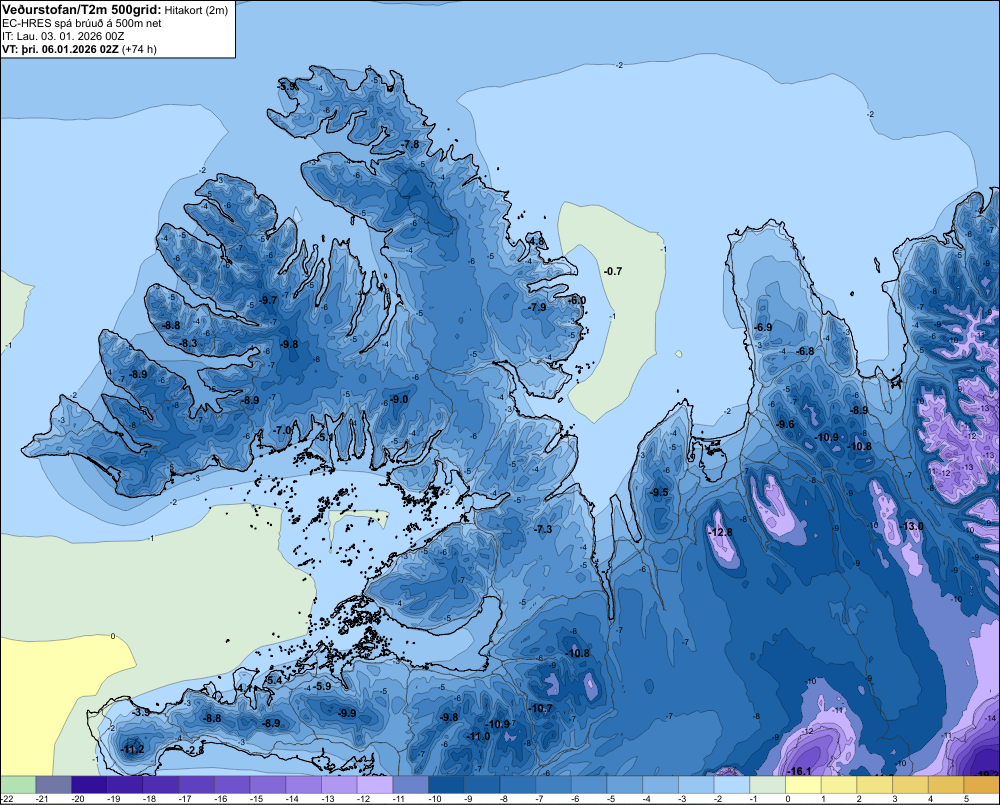Click the EC-HRES spá brúuð á 500m net line
1000x805 pixels.
coord(82,23)
